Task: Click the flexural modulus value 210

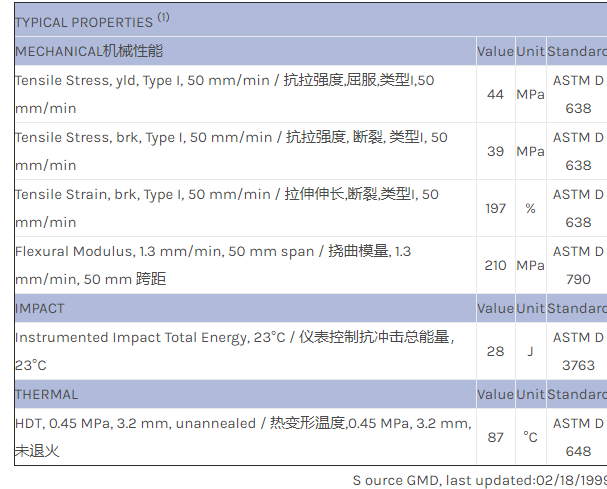Action: point(495,265)
